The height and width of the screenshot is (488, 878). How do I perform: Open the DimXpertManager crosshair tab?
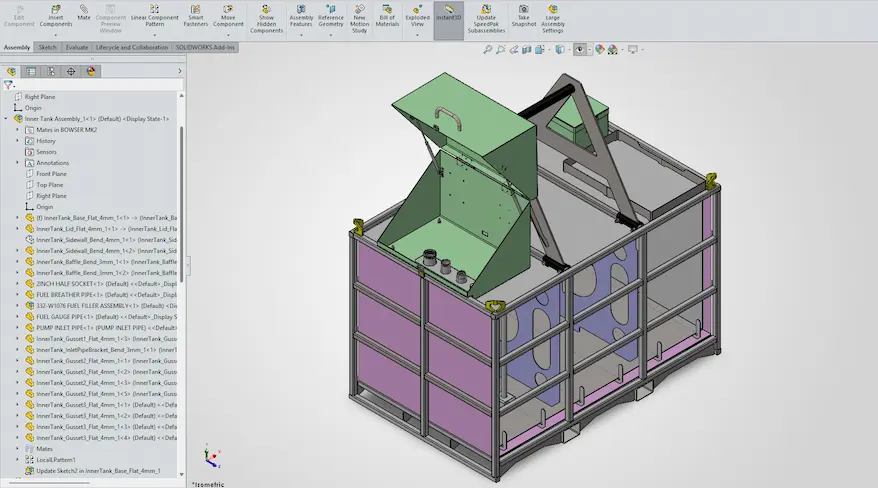point(71,71)
